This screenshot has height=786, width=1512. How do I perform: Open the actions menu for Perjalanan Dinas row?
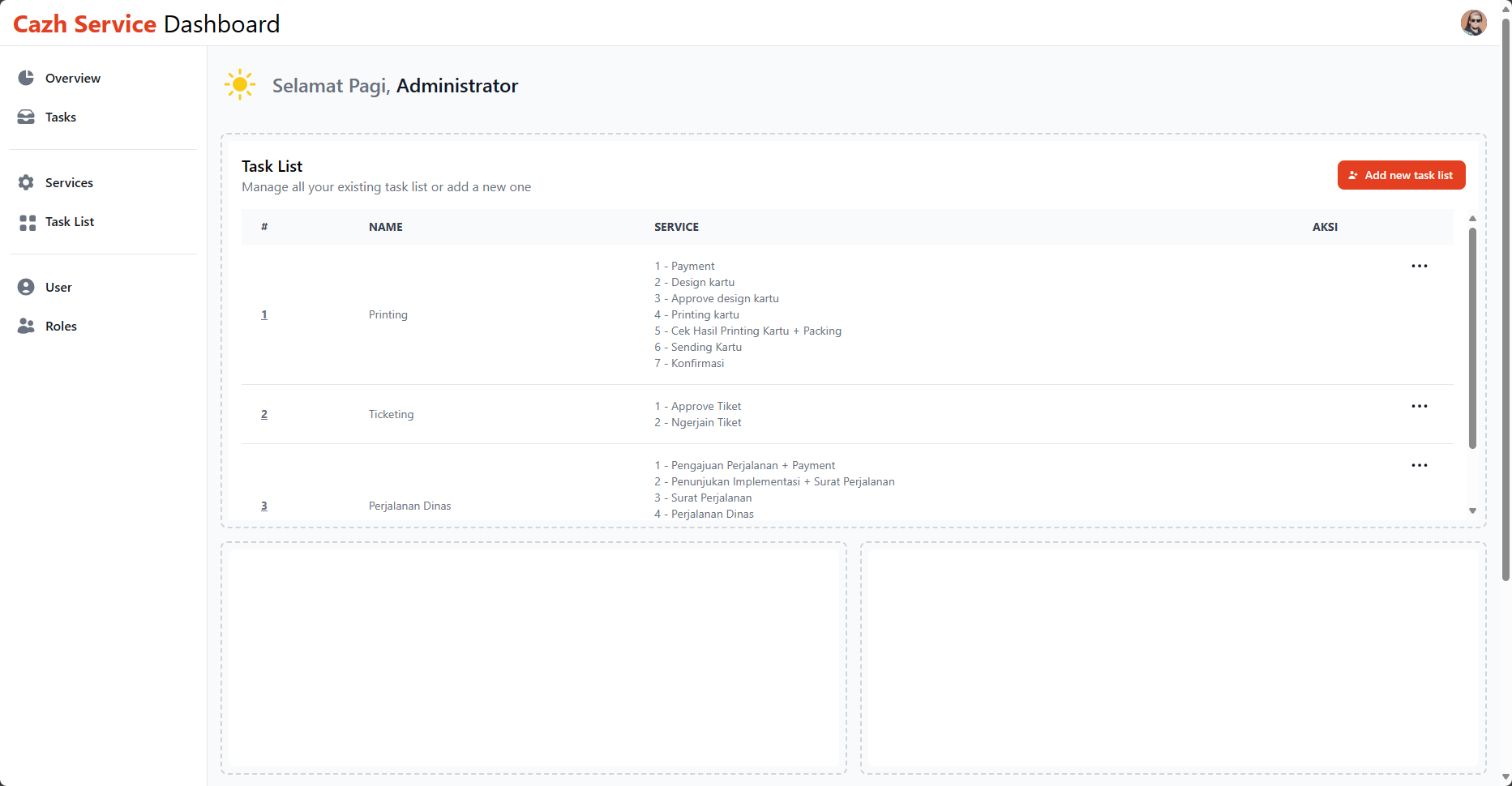coord(1419,465)
